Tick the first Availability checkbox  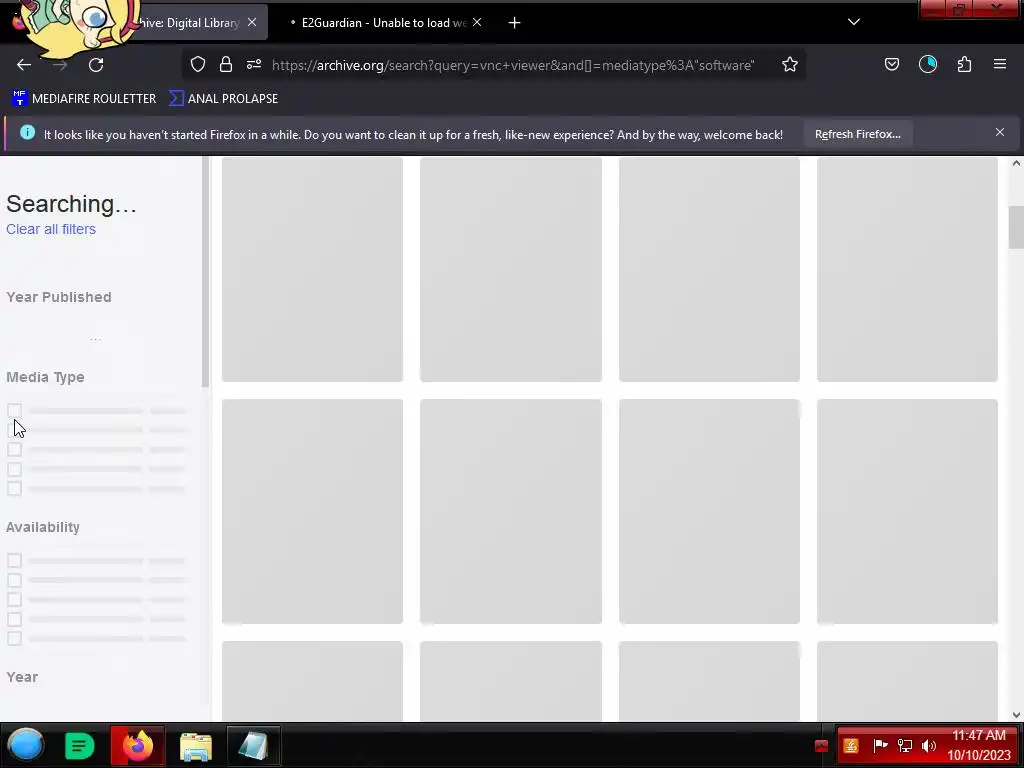14,561
